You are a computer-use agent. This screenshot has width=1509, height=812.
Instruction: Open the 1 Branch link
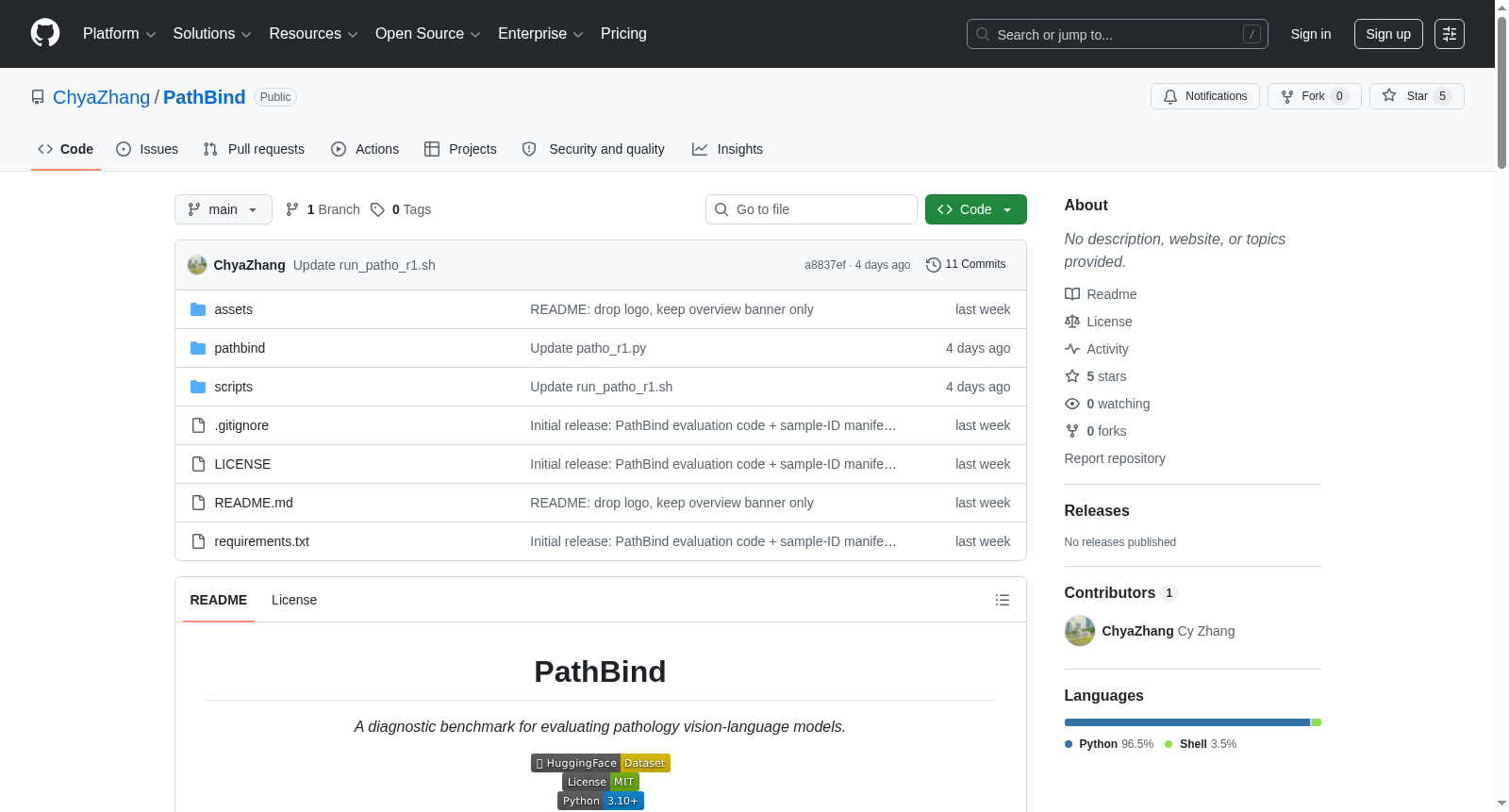coord(323,209)
